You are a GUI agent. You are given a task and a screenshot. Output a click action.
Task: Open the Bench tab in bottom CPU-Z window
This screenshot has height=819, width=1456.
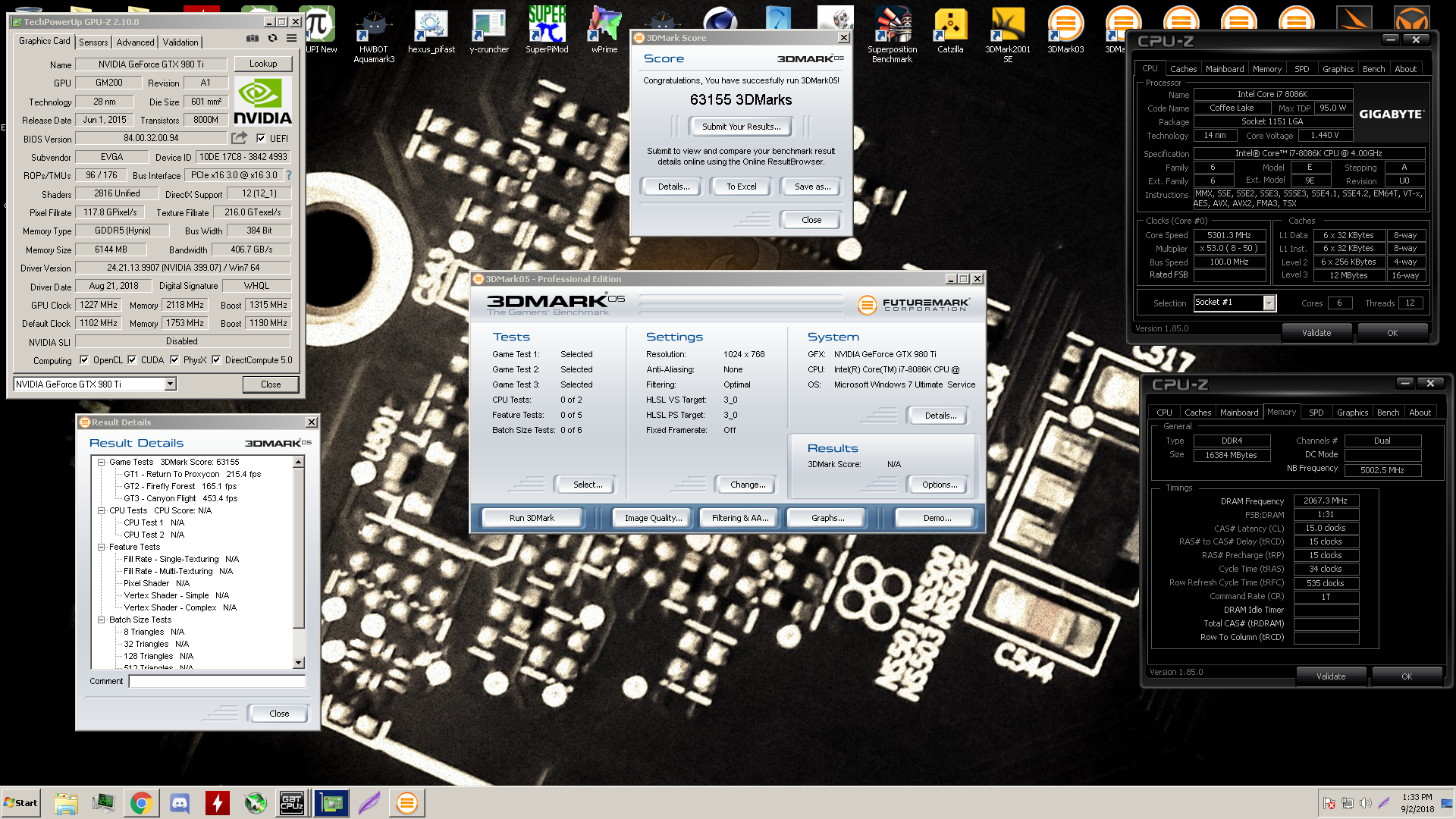(1389, 413)
